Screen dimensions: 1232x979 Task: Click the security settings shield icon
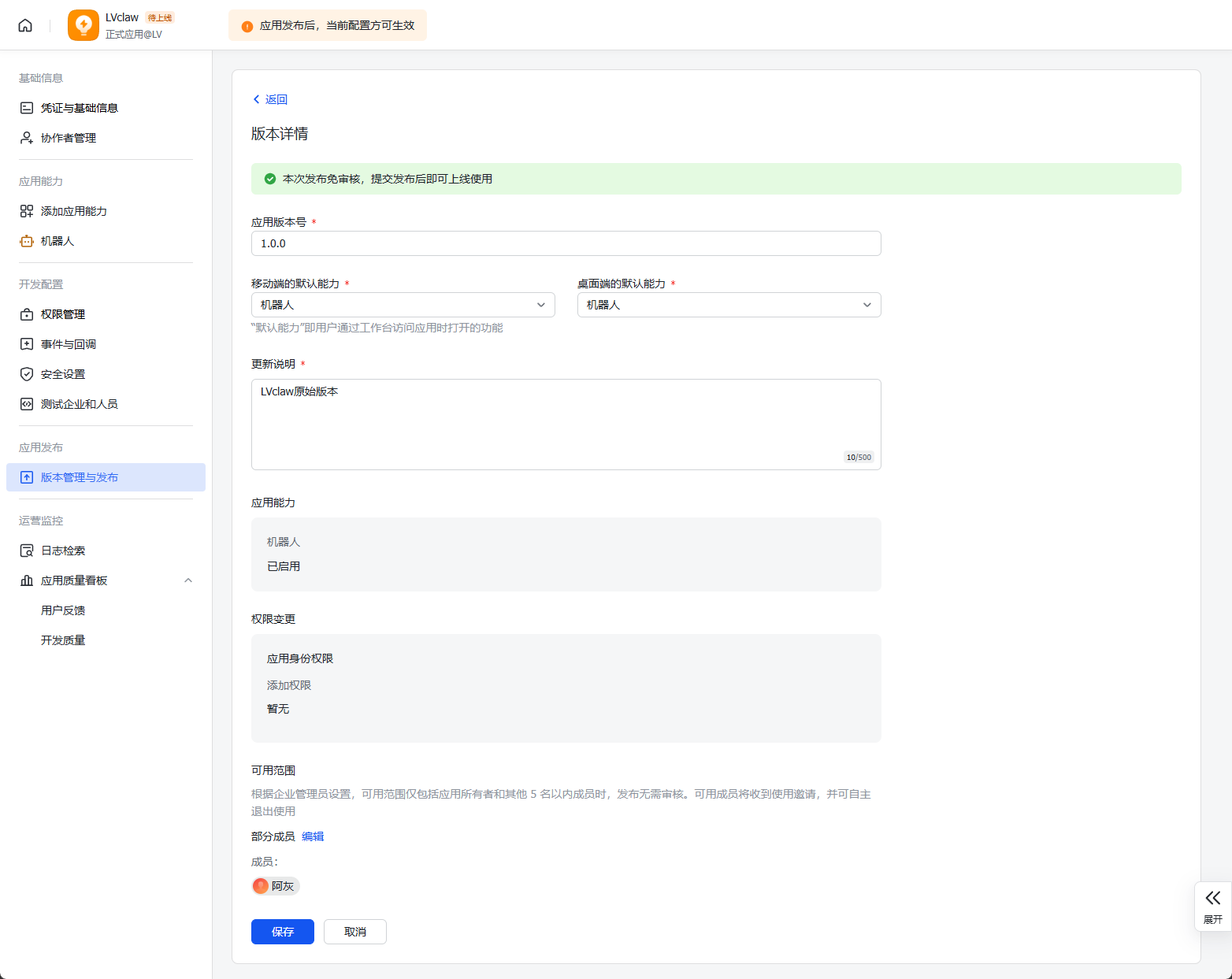click(27, 374)
